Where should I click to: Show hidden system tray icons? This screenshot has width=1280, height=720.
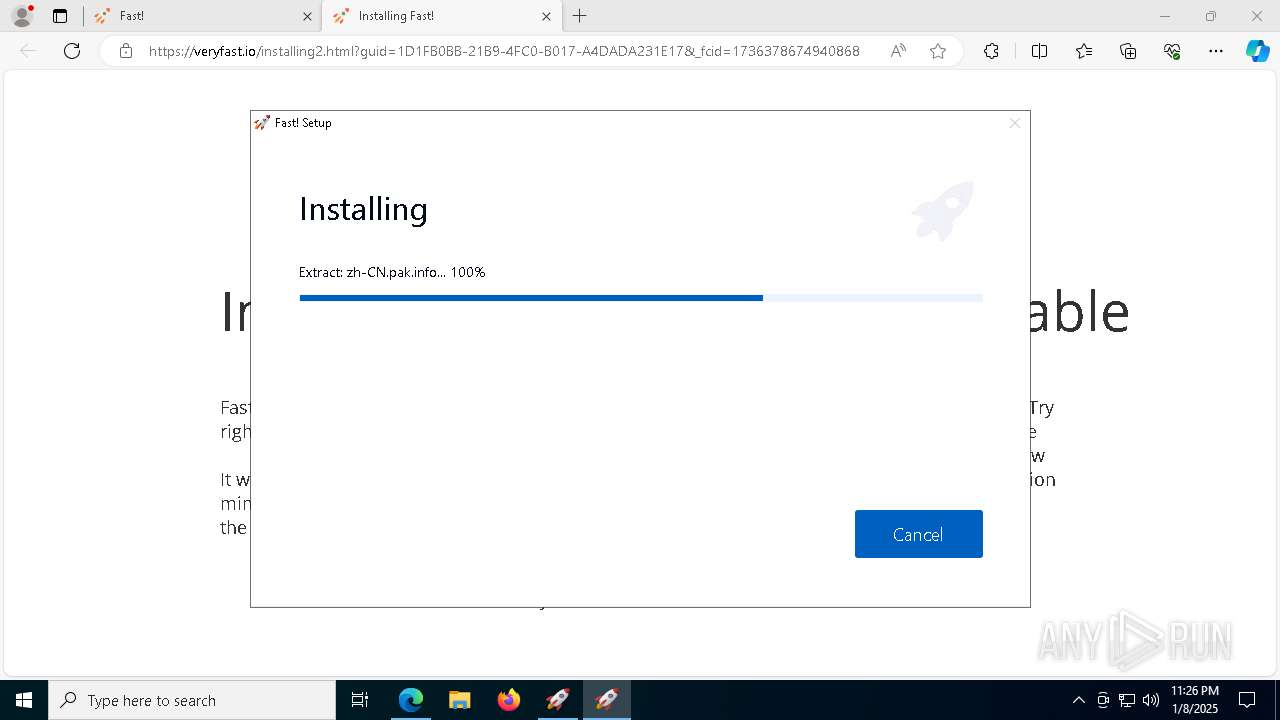click(1078, 700)
